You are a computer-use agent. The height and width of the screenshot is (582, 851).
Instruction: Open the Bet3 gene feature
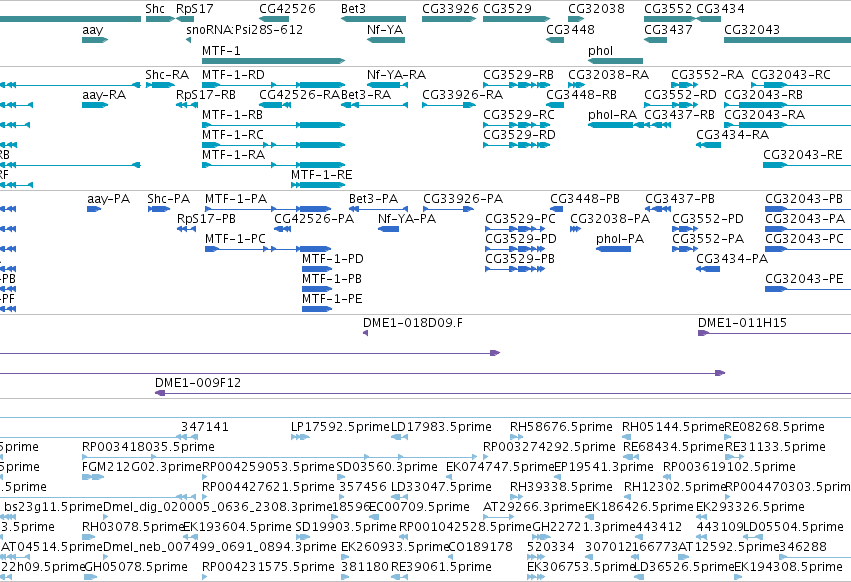(373, 19)
